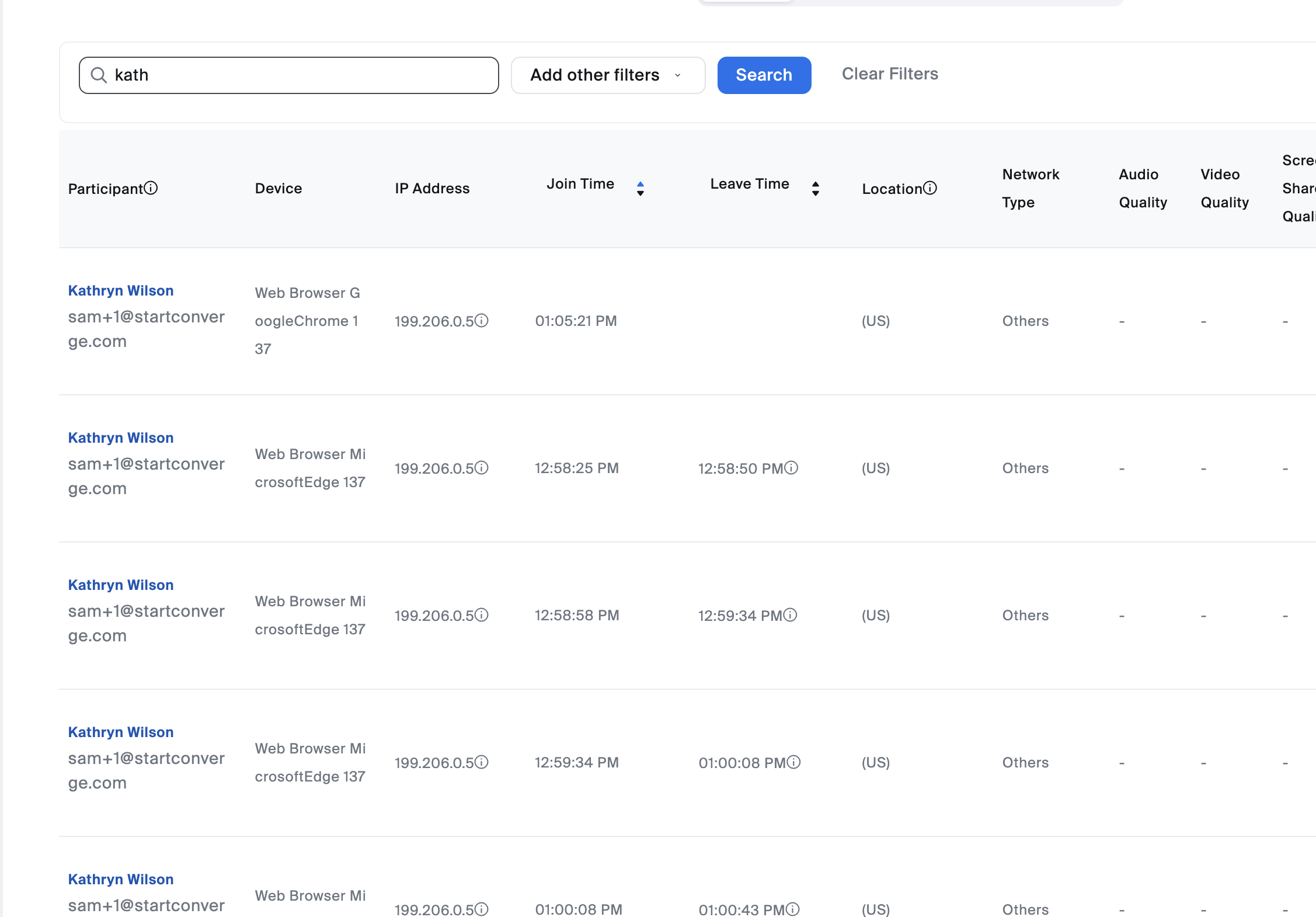The width and height of the screenshot is (1316, 917).
Task: Click the info icon beside Location header
Action: tap(930, 188)
